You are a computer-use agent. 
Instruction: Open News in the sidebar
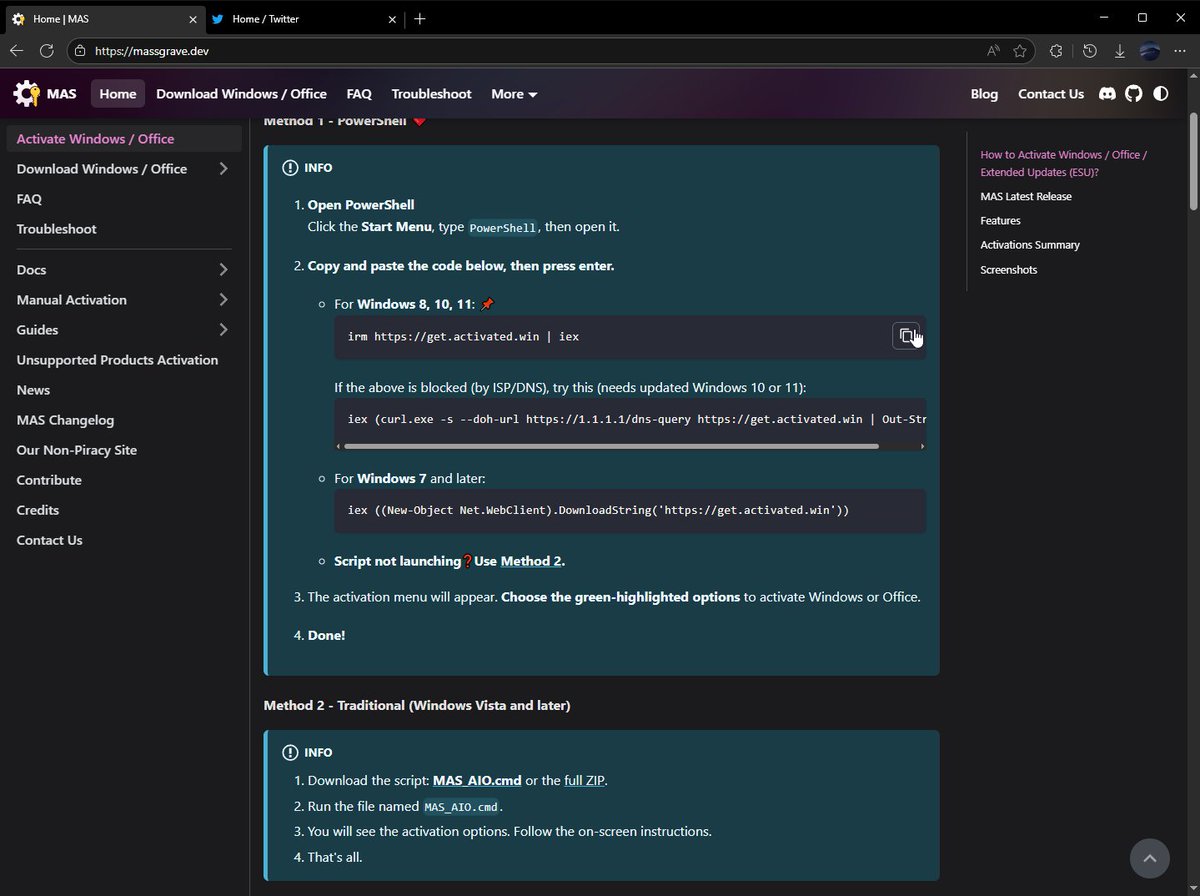pos(33,390)
